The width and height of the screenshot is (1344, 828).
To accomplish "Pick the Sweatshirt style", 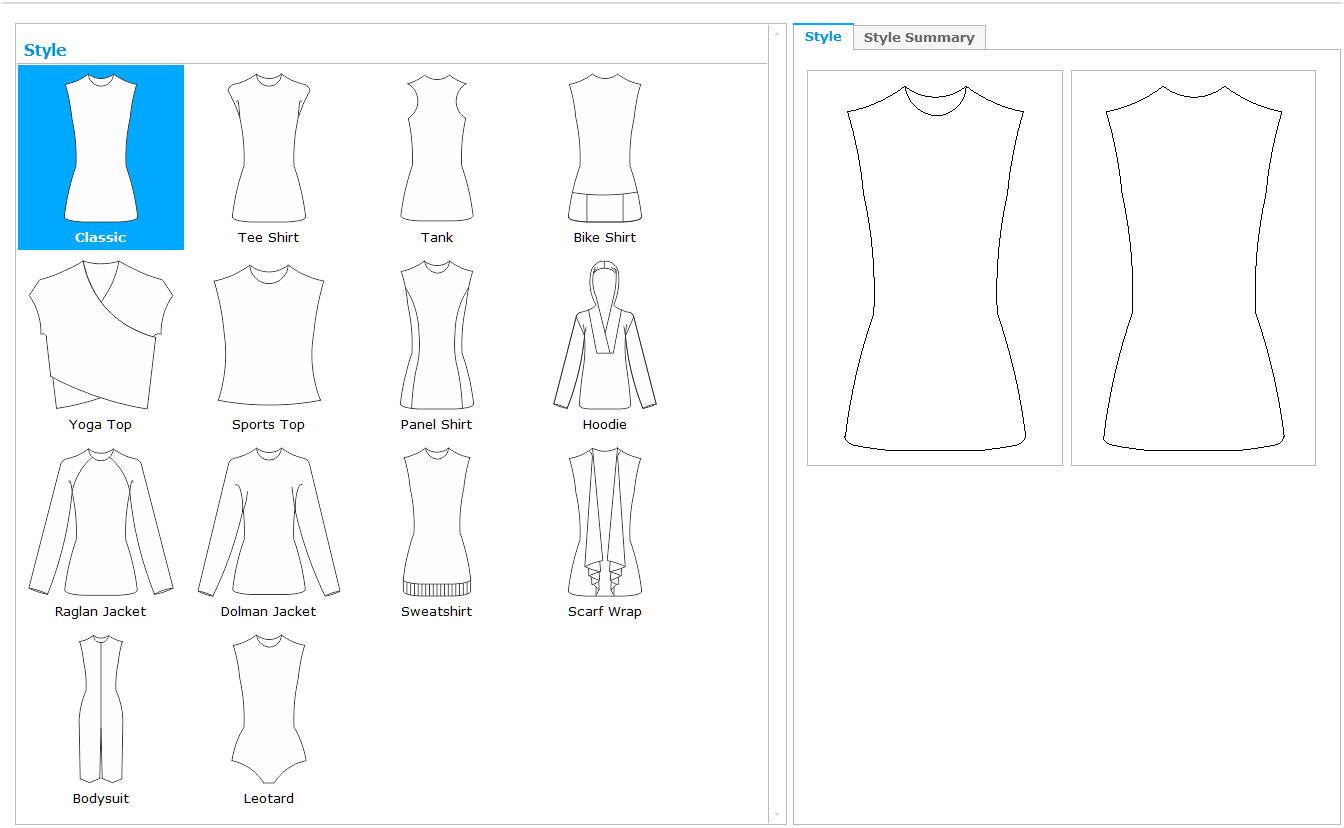I will [436, 523].
